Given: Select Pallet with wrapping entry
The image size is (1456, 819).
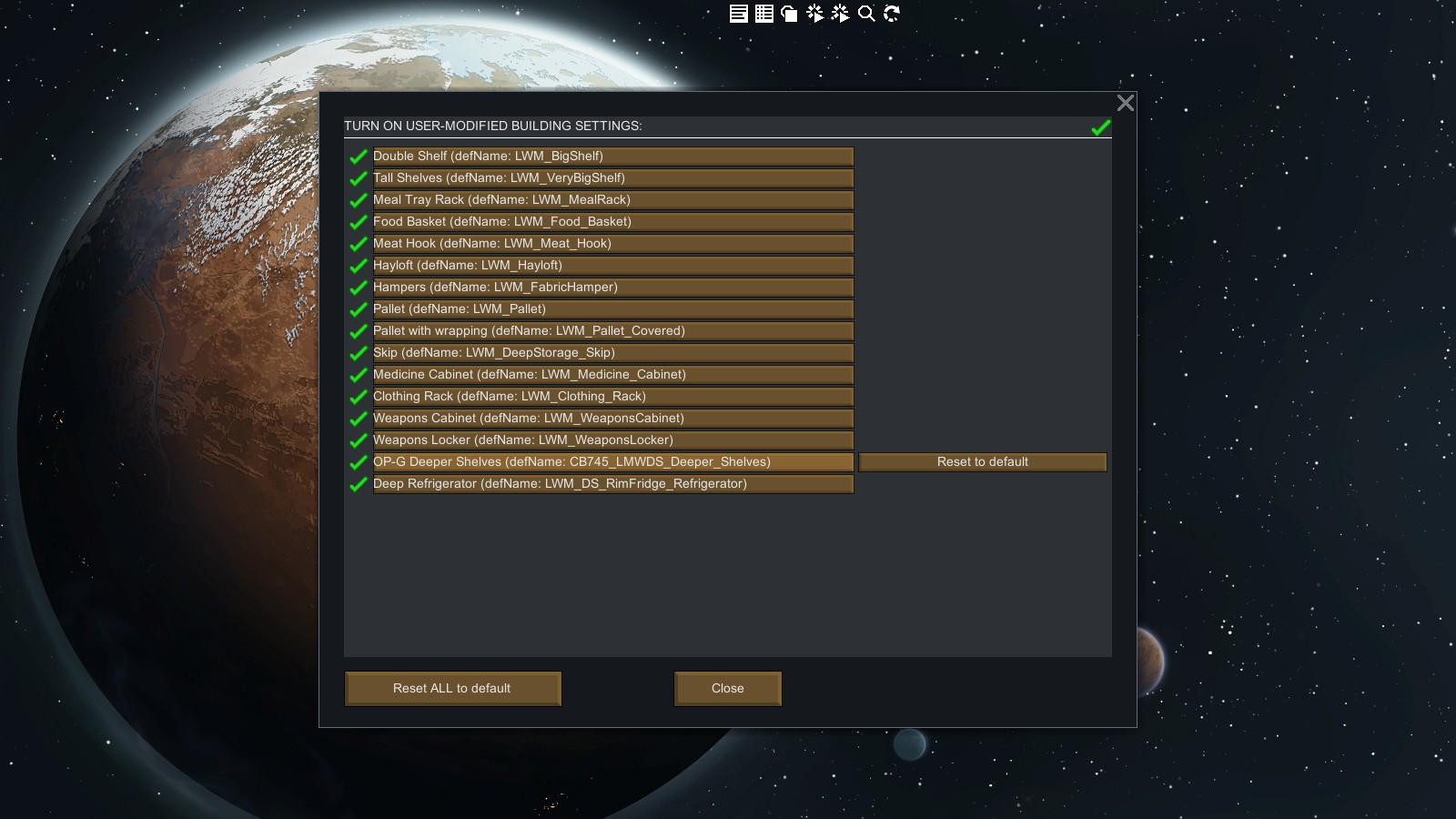Looking at the screenshot, I should pos(613,331).
